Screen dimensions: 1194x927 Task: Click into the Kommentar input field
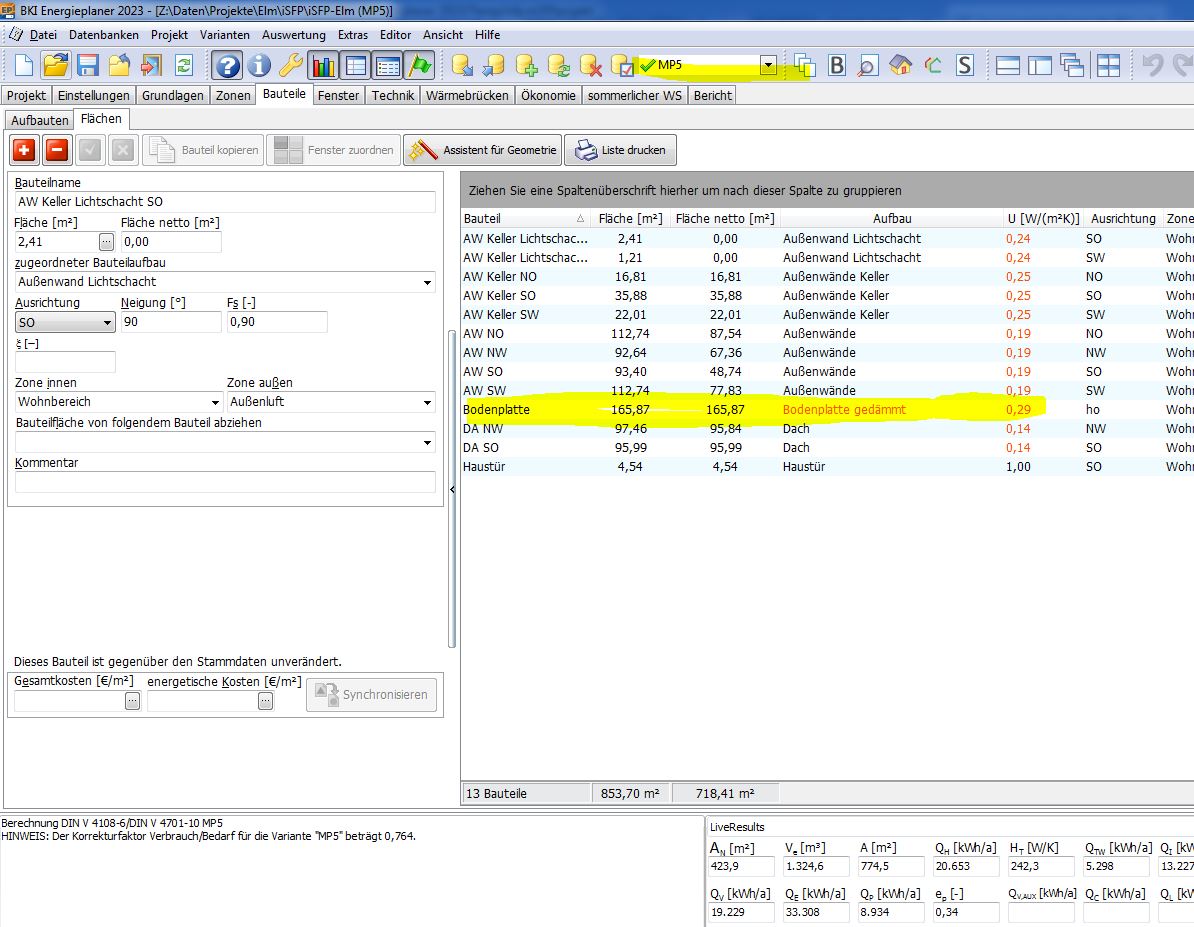pyautogui.click(x=225, y=482)
